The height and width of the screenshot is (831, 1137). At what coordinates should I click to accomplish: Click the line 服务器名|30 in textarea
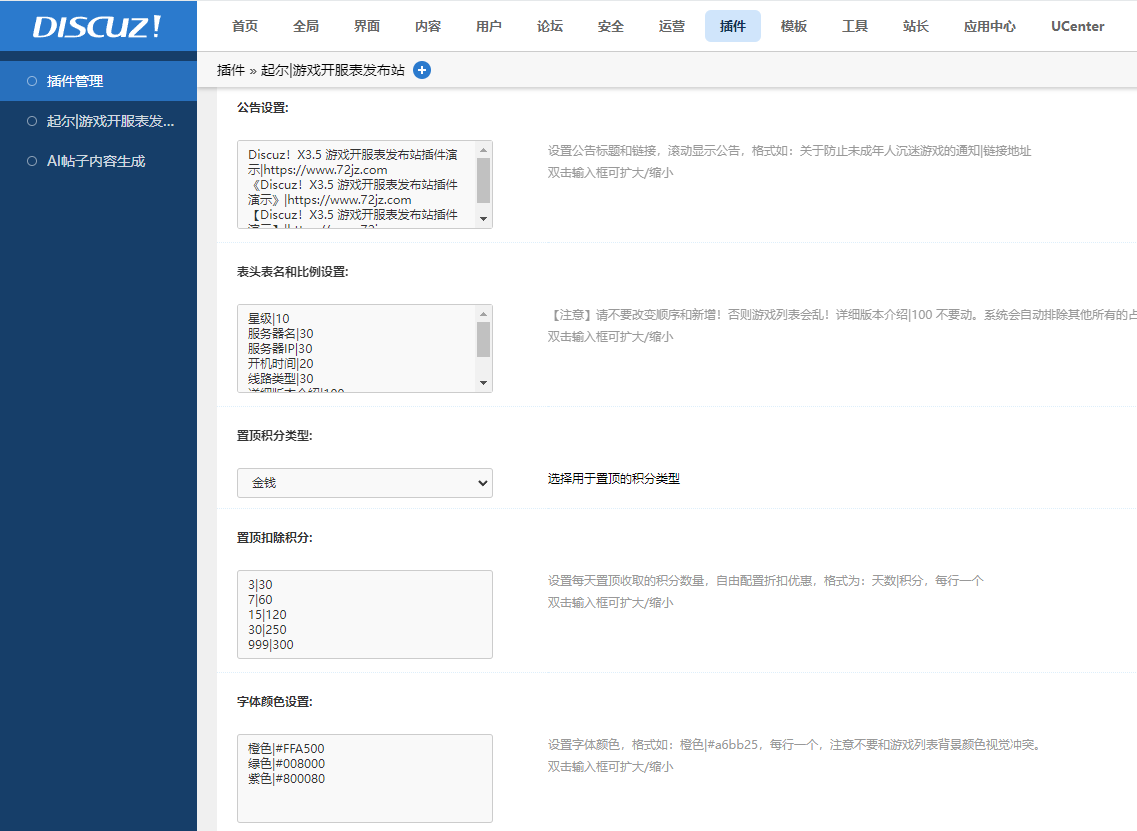point(281,334)
